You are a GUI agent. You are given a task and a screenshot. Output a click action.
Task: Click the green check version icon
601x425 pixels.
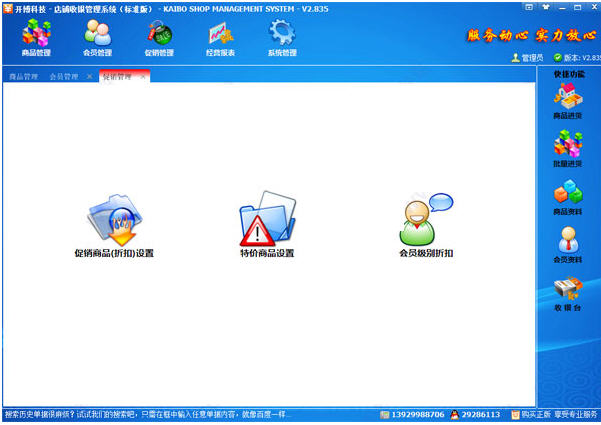(x=558, y=58)
